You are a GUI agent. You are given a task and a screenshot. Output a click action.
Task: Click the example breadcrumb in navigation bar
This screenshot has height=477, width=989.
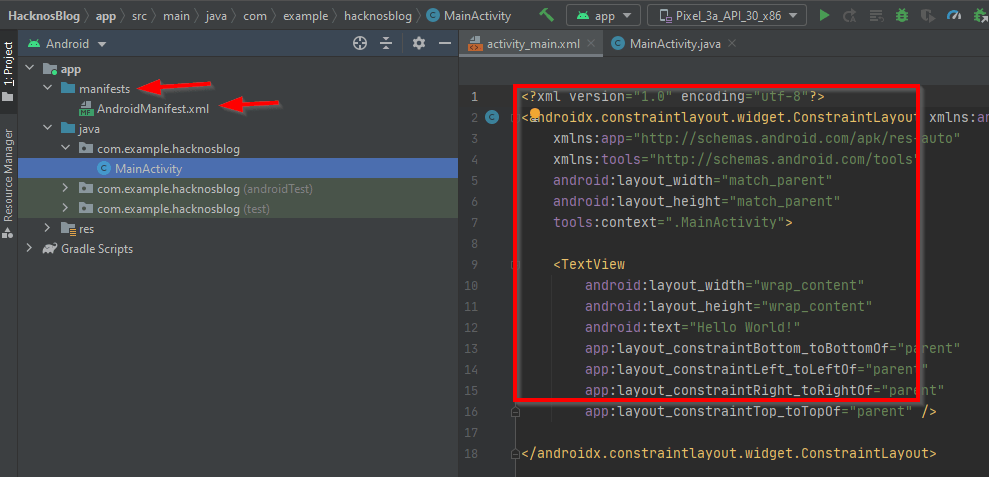[x=305, y=16]
